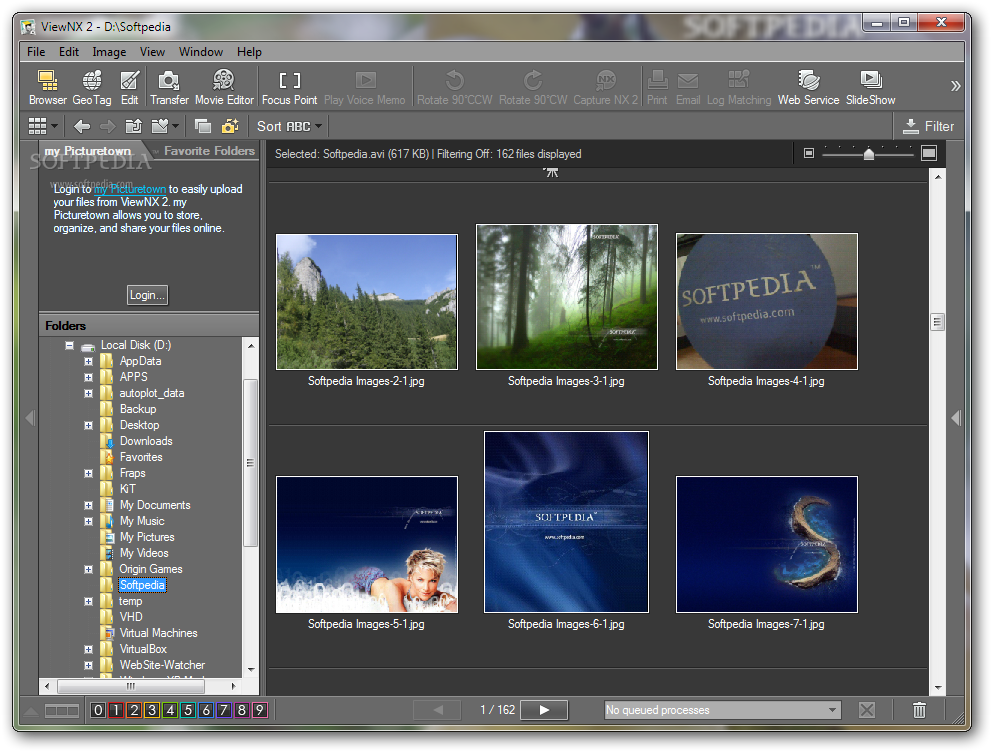Open the Image menu
Screen dimensions: 992x752
coord(109,52)
